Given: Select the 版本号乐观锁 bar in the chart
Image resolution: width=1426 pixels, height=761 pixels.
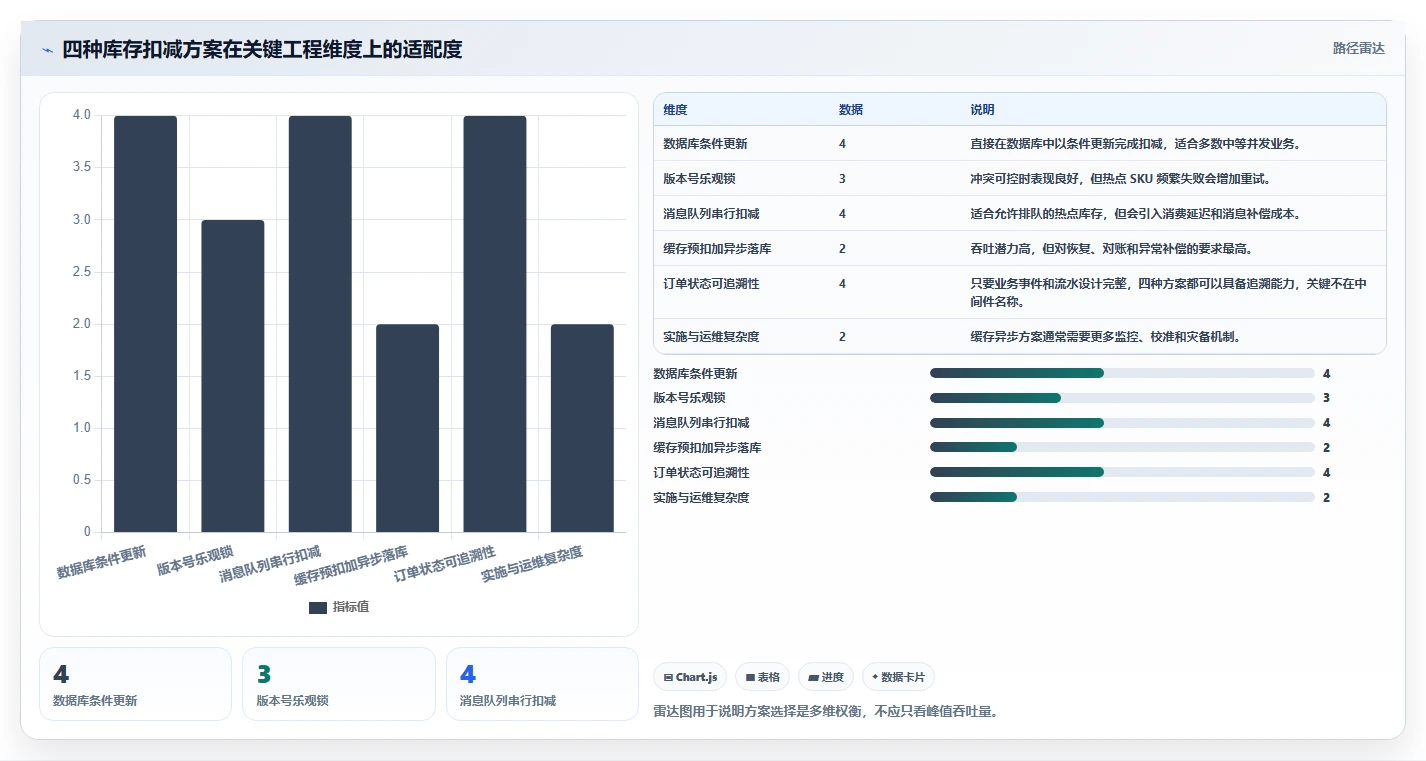Looking at the screenshot, I should click(x=233, y=376).
